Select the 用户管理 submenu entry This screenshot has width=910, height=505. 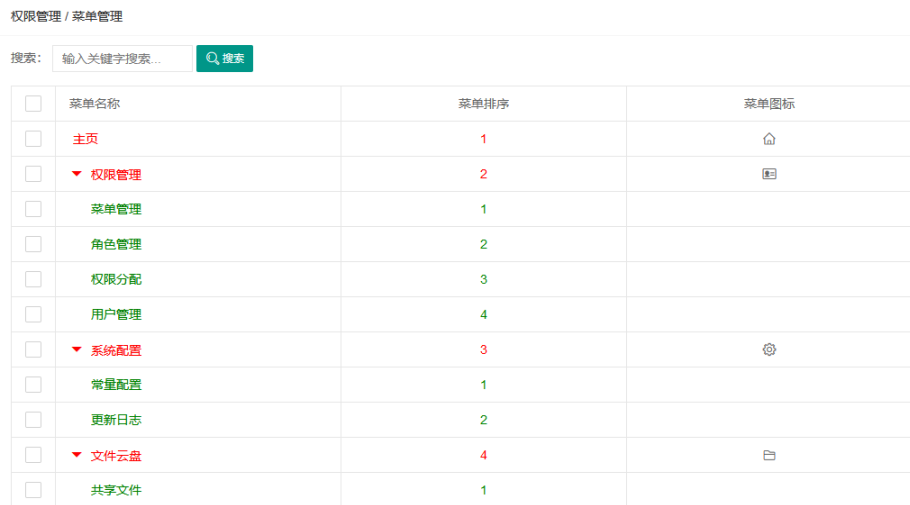(x=116, y=315)
